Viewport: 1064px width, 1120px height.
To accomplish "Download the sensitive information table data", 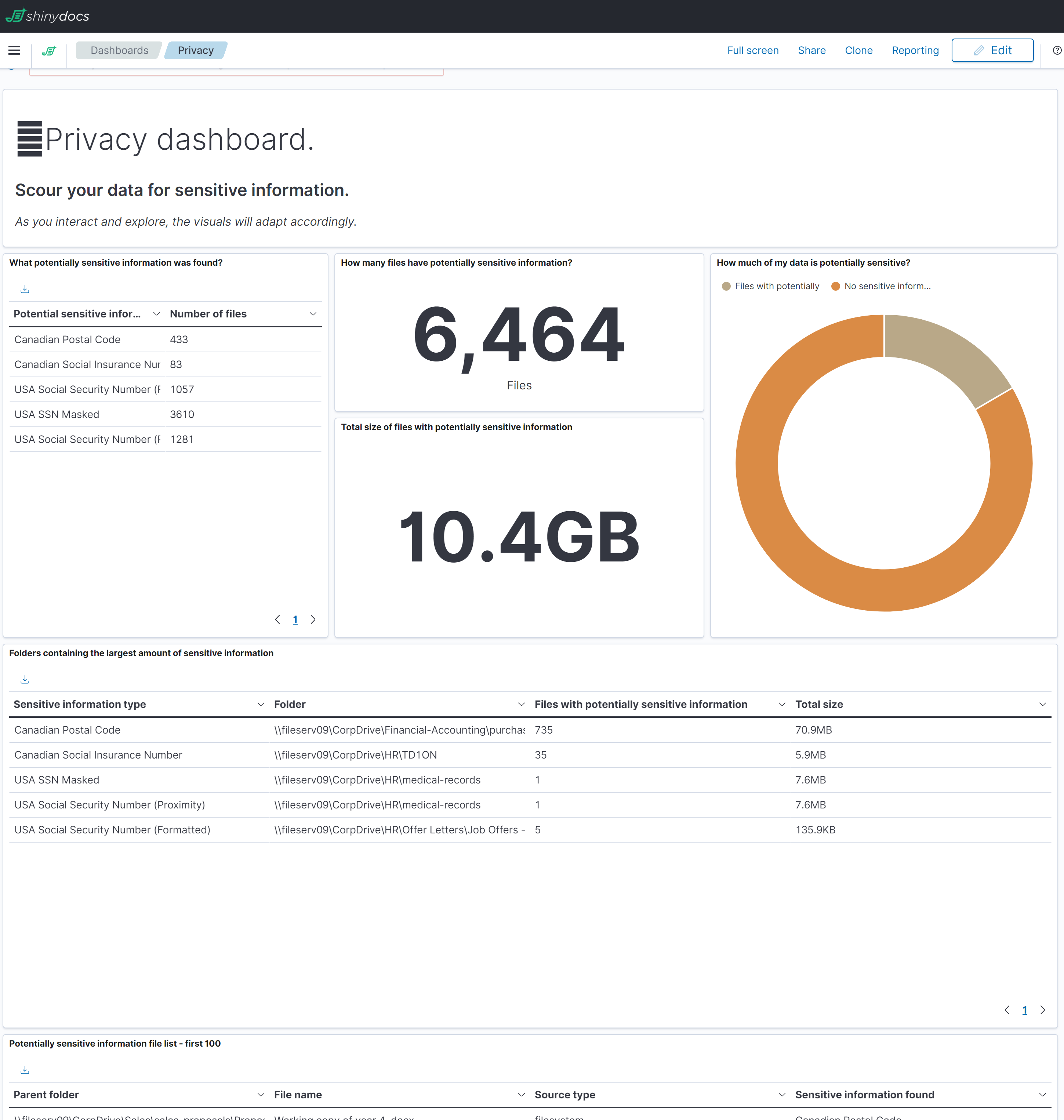I will (x=25, y=289).
